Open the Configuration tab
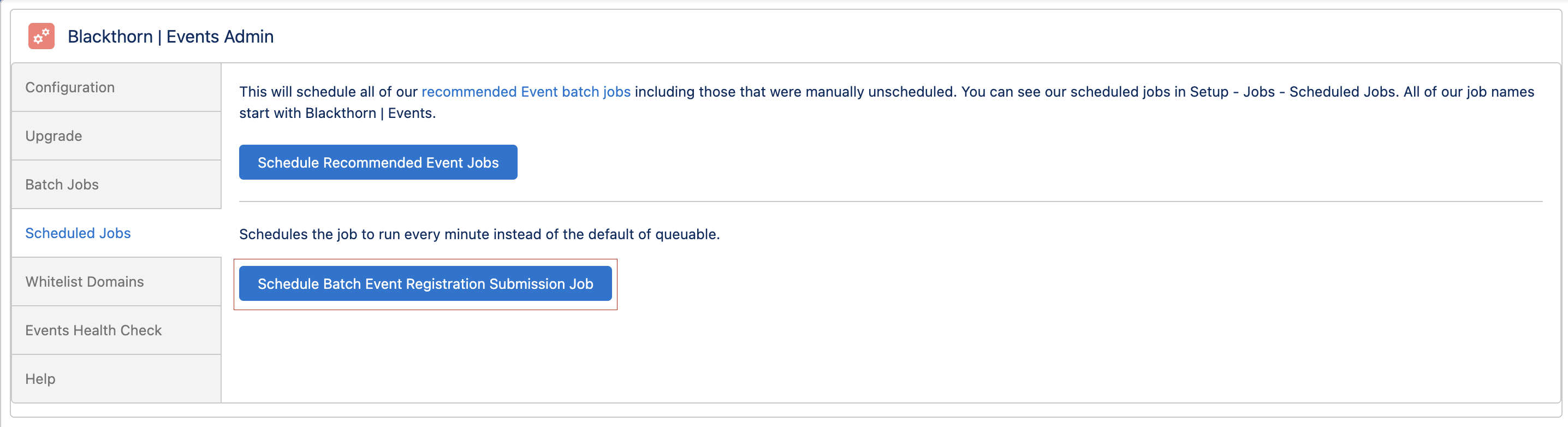The width and height of the screenshot is (1568, 427). 116,88
